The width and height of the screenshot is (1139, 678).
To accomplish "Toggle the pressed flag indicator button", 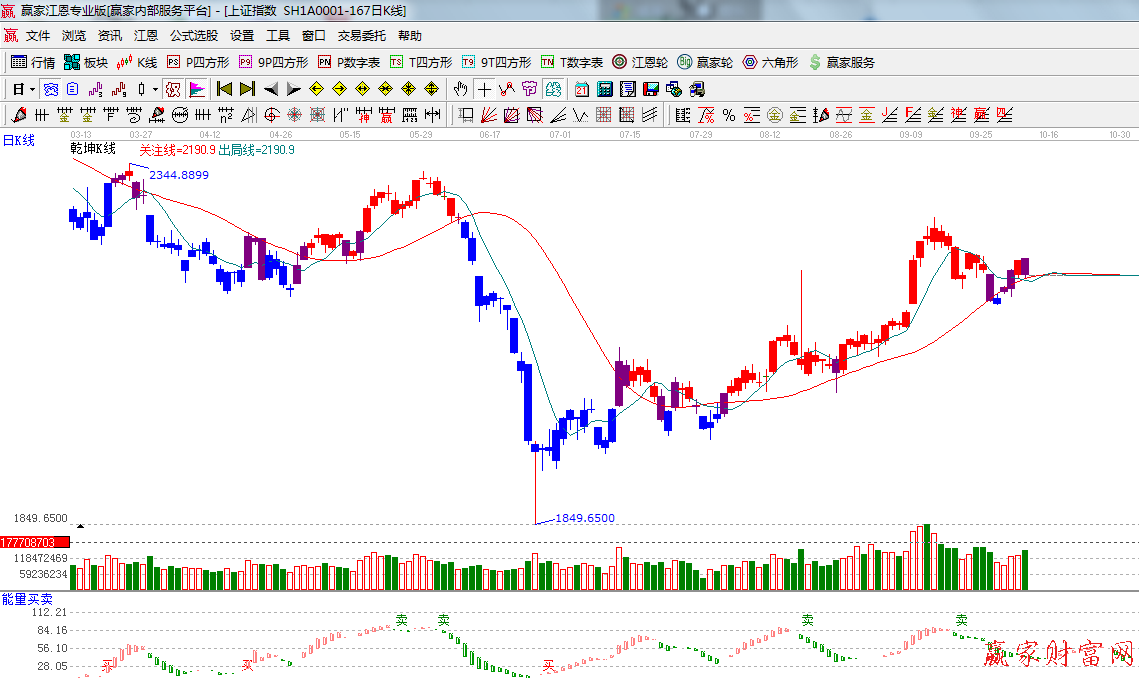I will pos(197,89).
